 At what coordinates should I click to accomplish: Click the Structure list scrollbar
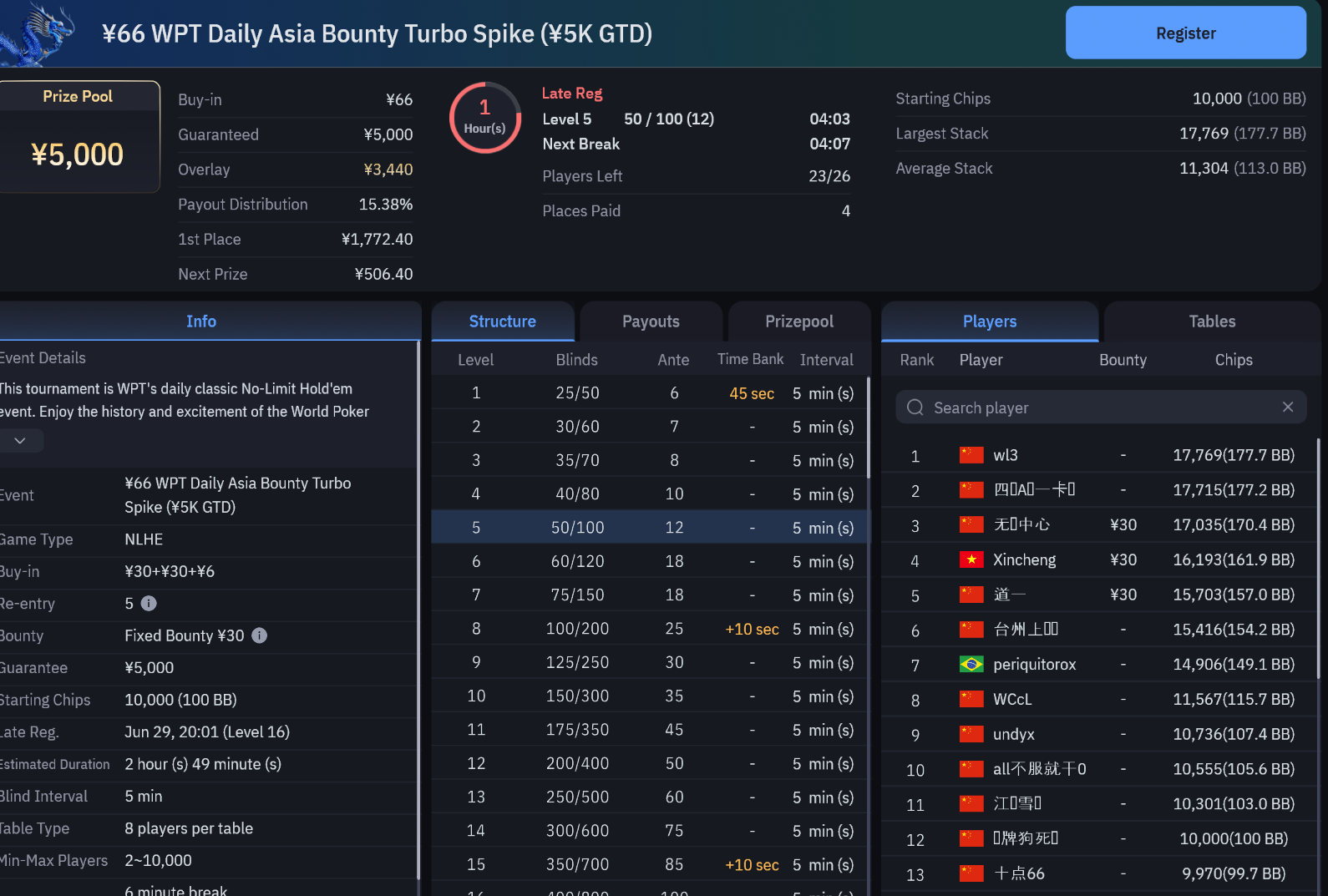tap(868, 428)
